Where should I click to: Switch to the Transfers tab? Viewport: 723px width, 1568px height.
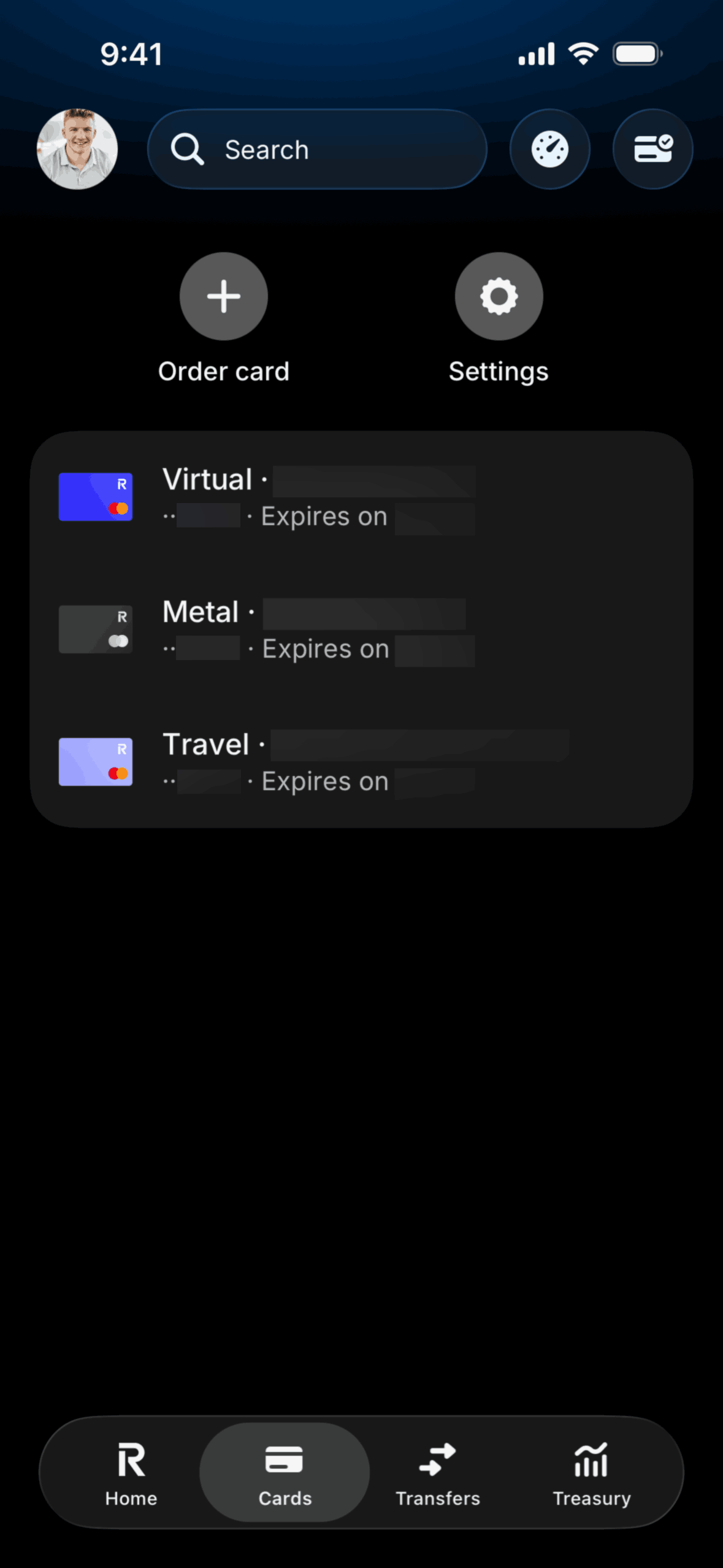[x=438, y=1474]
